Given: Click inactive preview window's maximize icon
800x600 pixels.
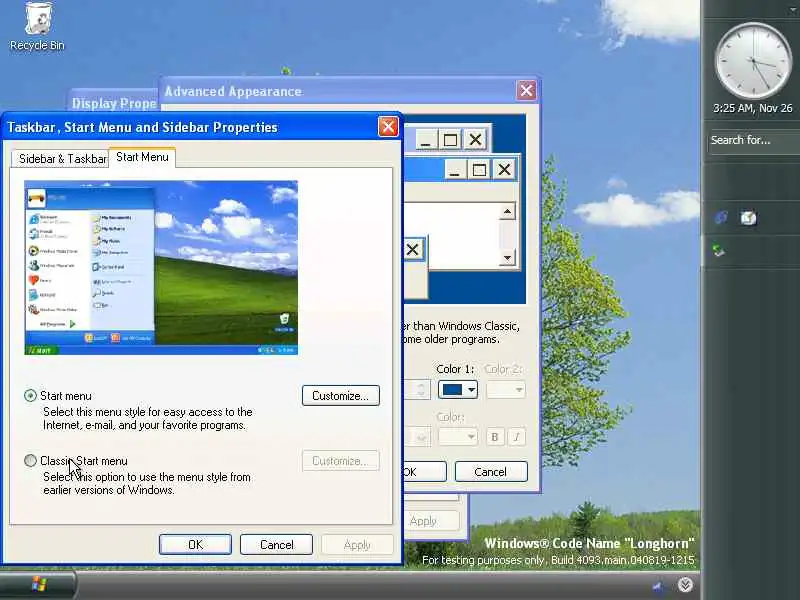Looking at the screenshot, I should tap(451, 139).
